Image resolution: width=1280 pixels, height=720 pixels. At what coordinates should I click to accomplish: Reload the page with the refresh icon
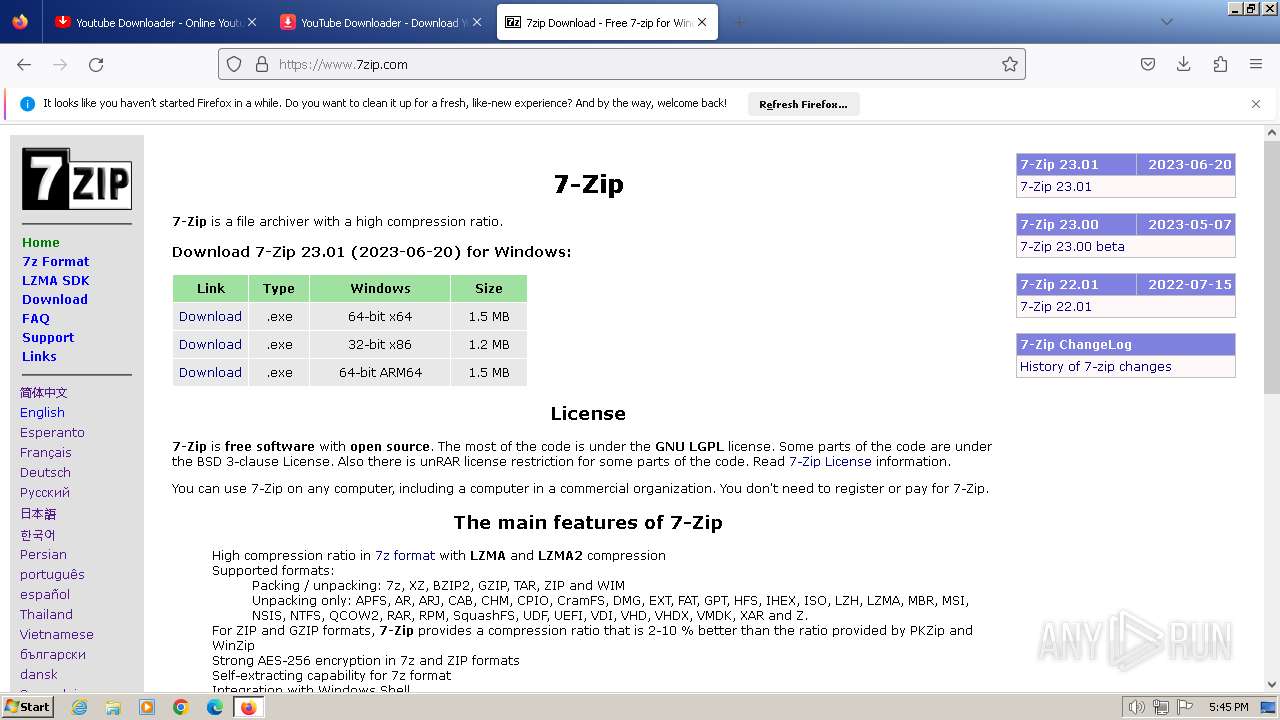pos(96,64)
